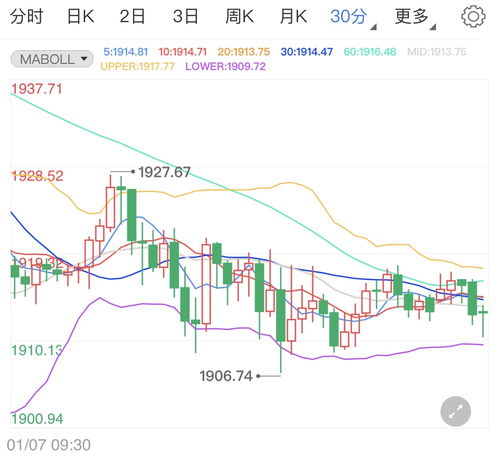Expand chart to fullscreen with arrows icon
Screen dimensions: 499x464
pos(455,411)
